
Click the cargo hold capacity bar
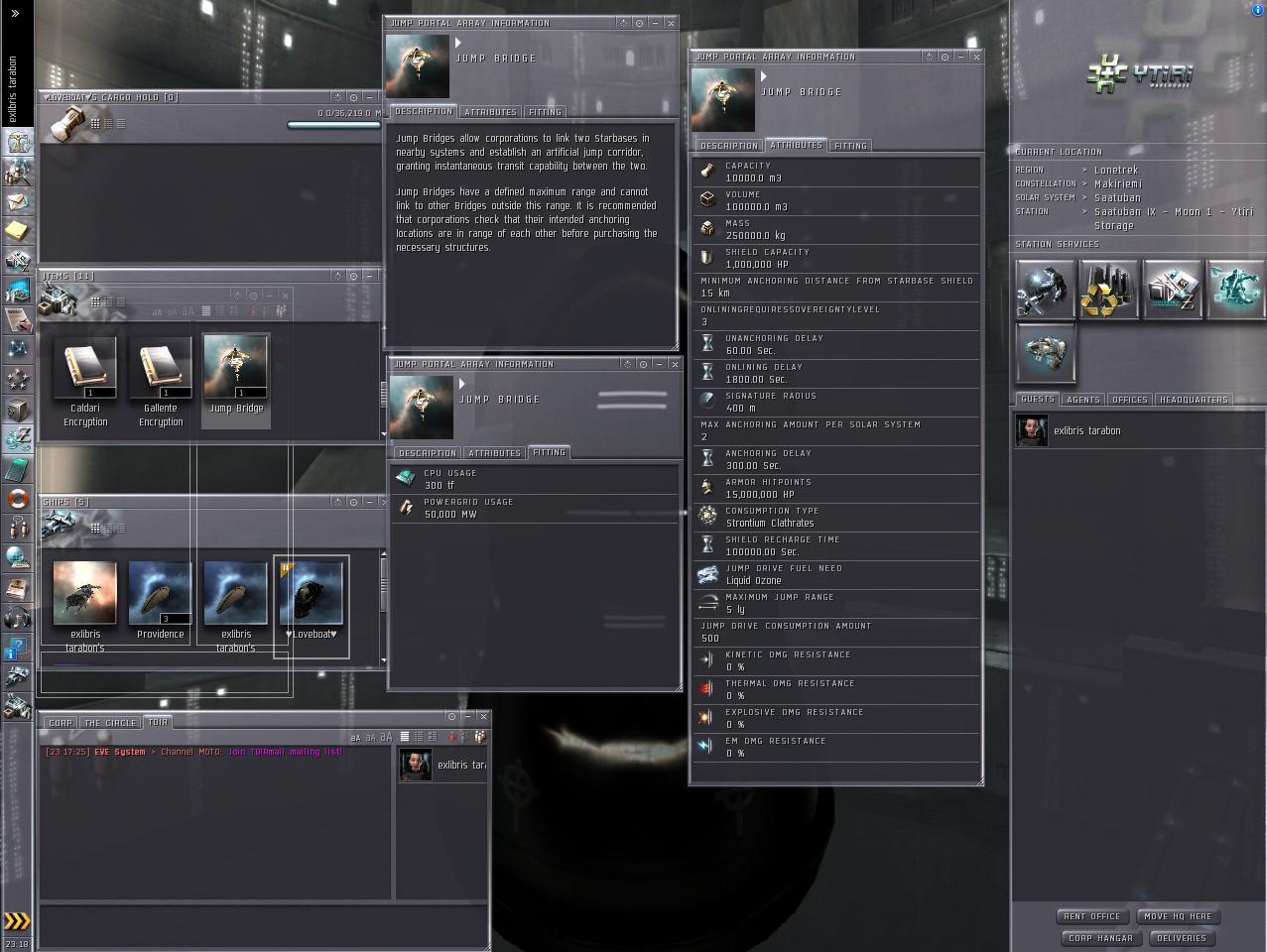tap(334, 125)
